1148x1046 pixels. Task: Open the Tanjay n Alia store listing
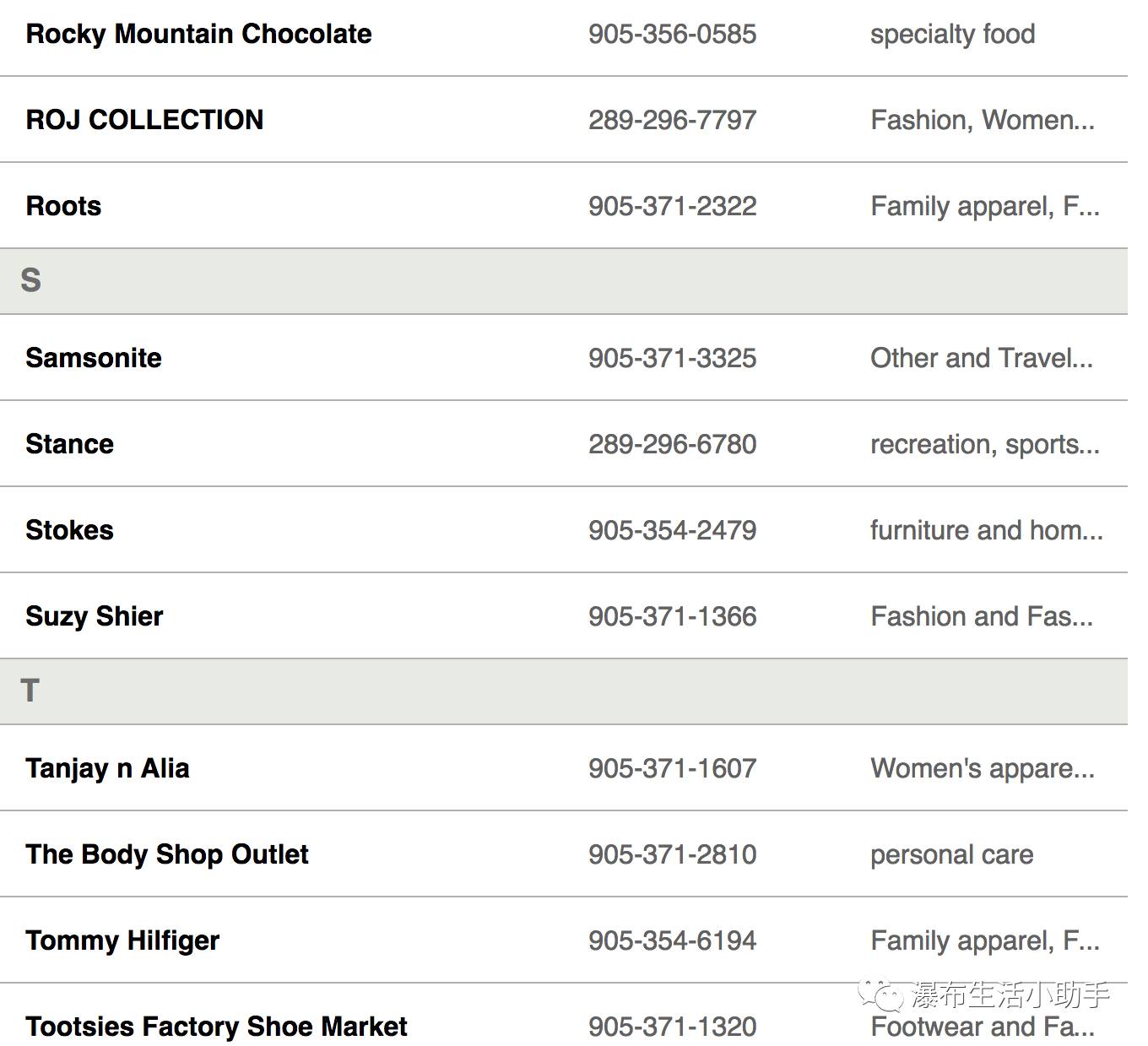coord(107,768)
